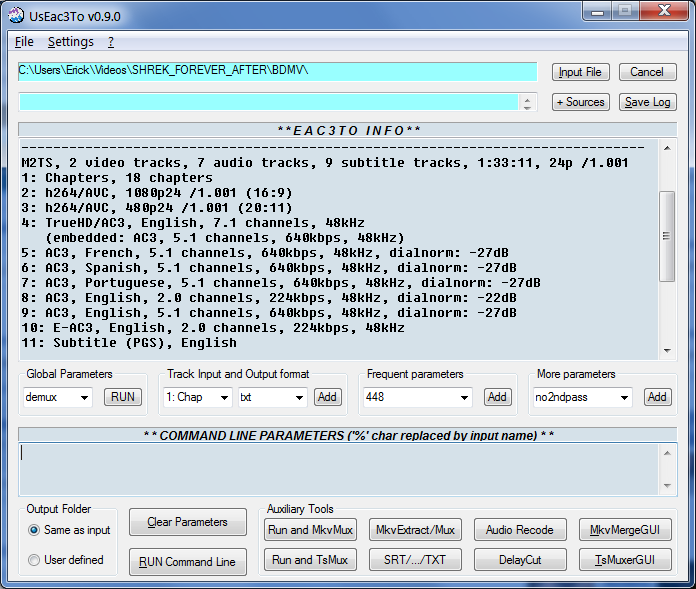Open the Settings menu
The width and height of the screenshot is (696, 589).
[71, 42]
